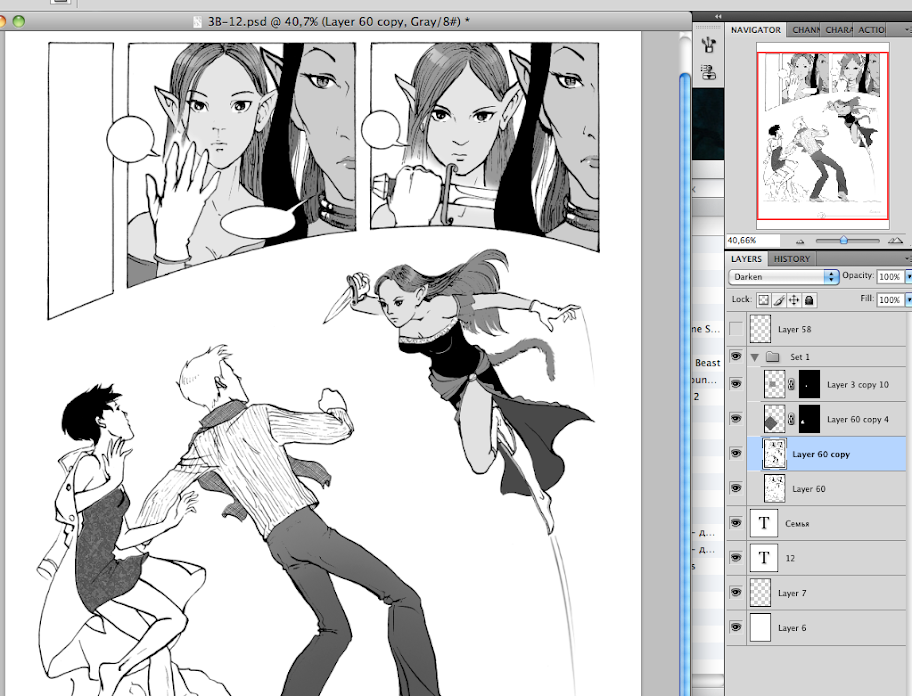Click the Navigator zoom out mountain icon
Screen dimensions: 912x696
click(x=799, y=241)
